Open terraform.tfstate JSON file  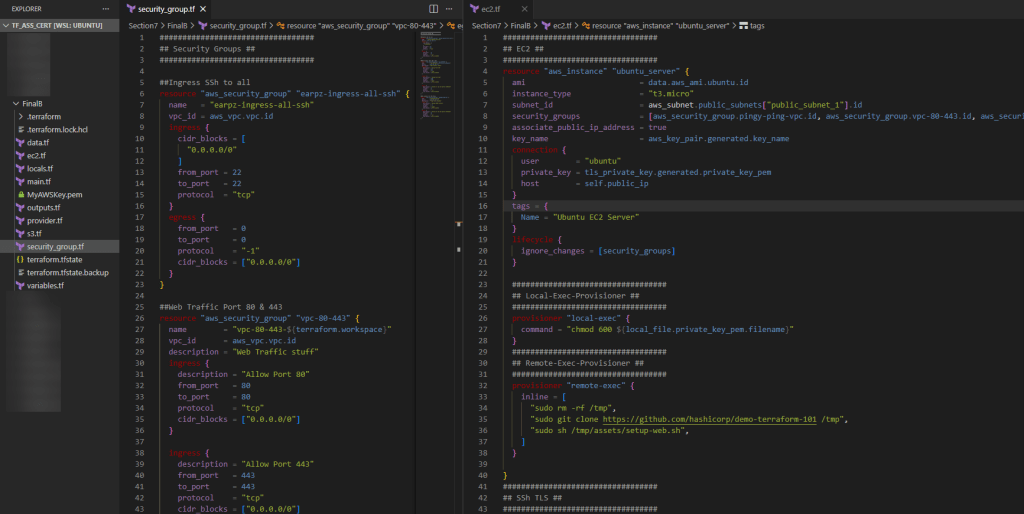tap(60, 259)
